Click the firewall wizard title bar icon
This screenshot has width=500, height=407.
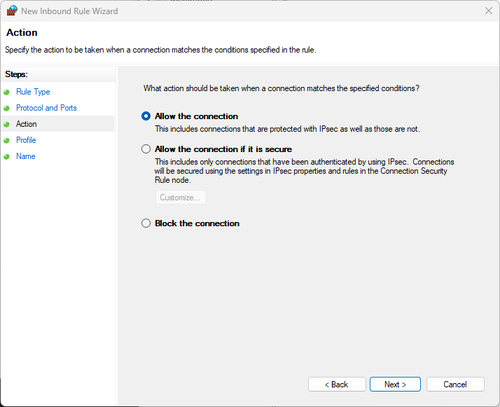coord(12,11)
